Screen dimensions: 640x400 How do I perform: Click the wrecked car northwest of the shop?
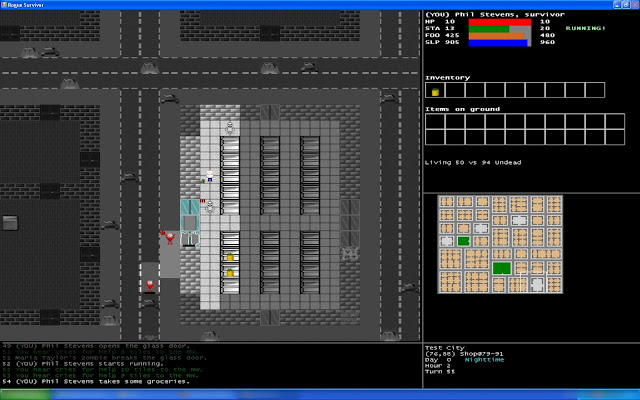click(x=169, y=98)
